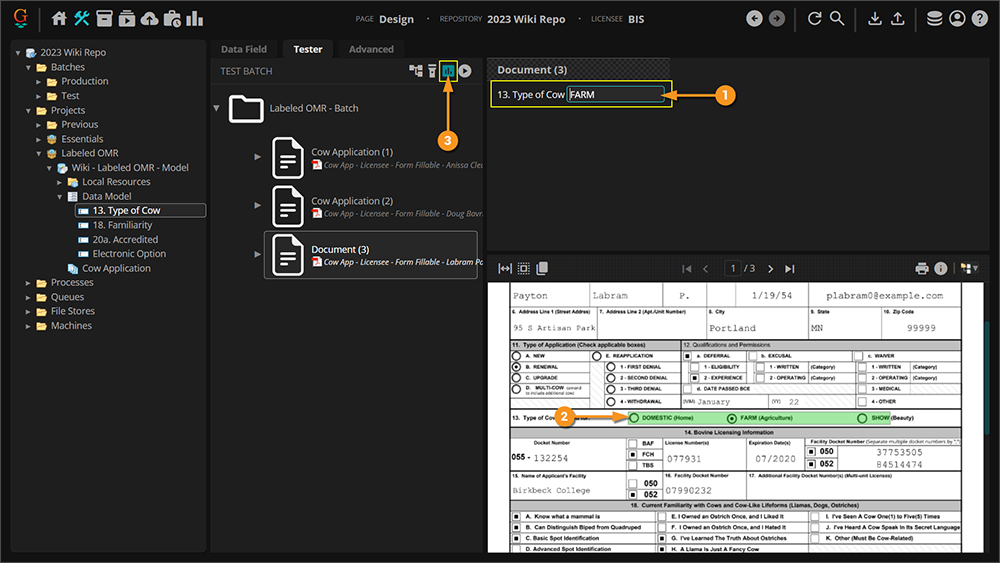The width and height of the screenshot is (1000, 563).
Task: Expand the Local Resources node
Action: click(x=59, y=182)
